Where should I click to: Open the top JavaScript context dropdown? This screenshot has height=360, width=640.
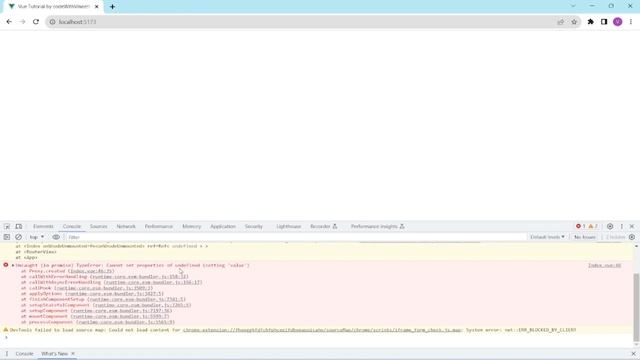point(37,237)
